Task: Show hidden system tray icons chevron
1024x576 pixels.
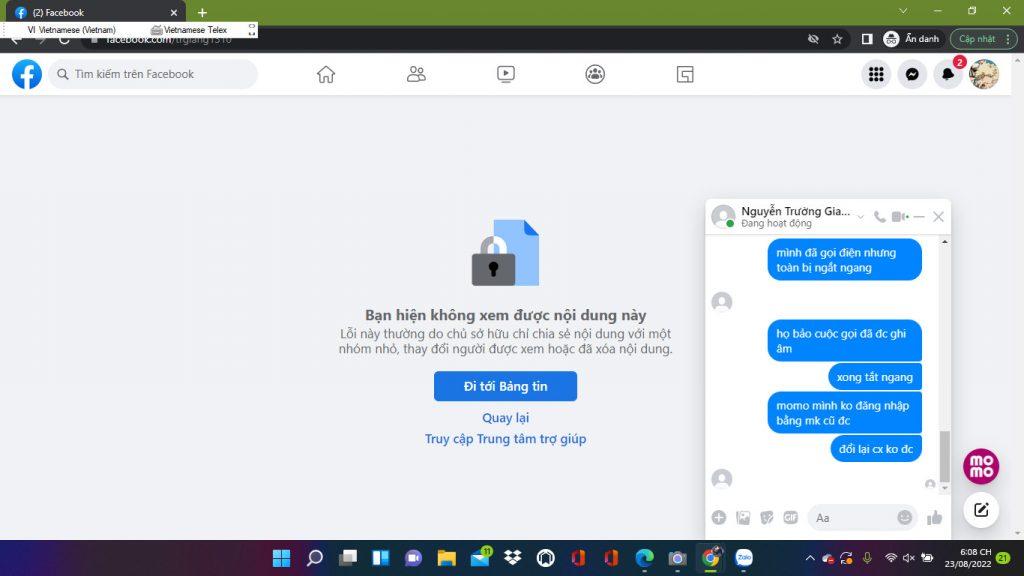Action: (810, 558)
